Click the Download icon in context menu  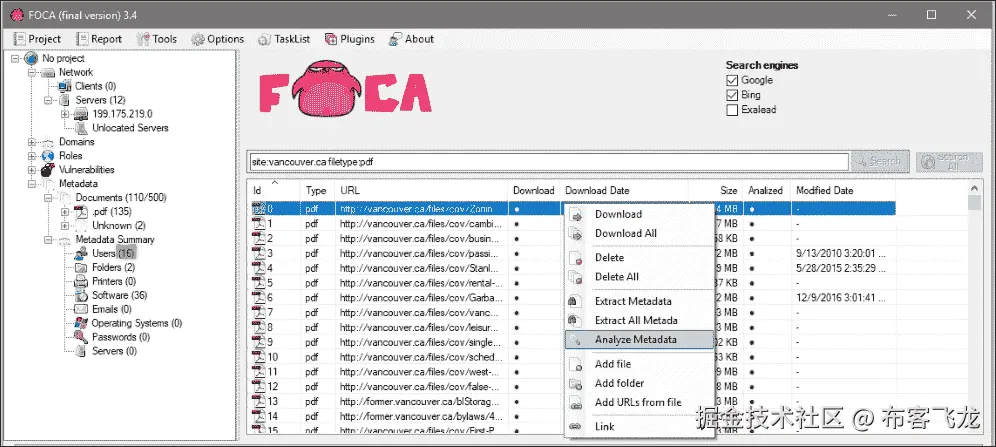pyautogui.click(x=577, y=215)
